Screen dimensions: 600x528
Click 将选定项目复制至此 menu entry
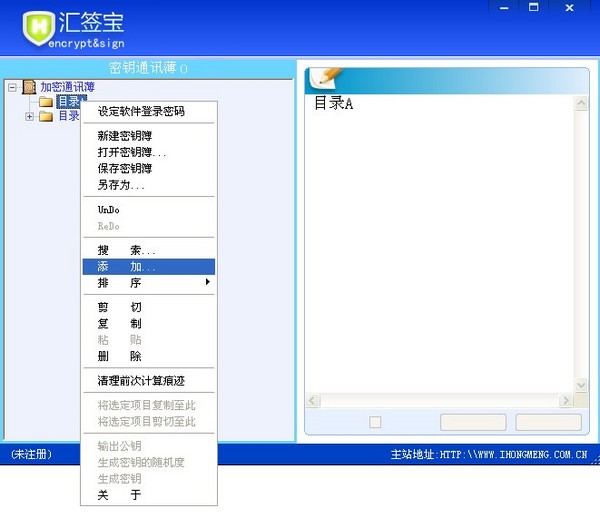[149, 405]
